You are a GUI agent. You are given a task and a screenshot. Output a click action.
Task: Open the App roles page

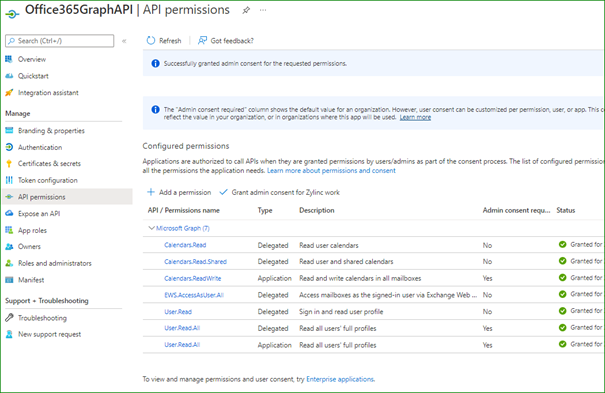32,230
